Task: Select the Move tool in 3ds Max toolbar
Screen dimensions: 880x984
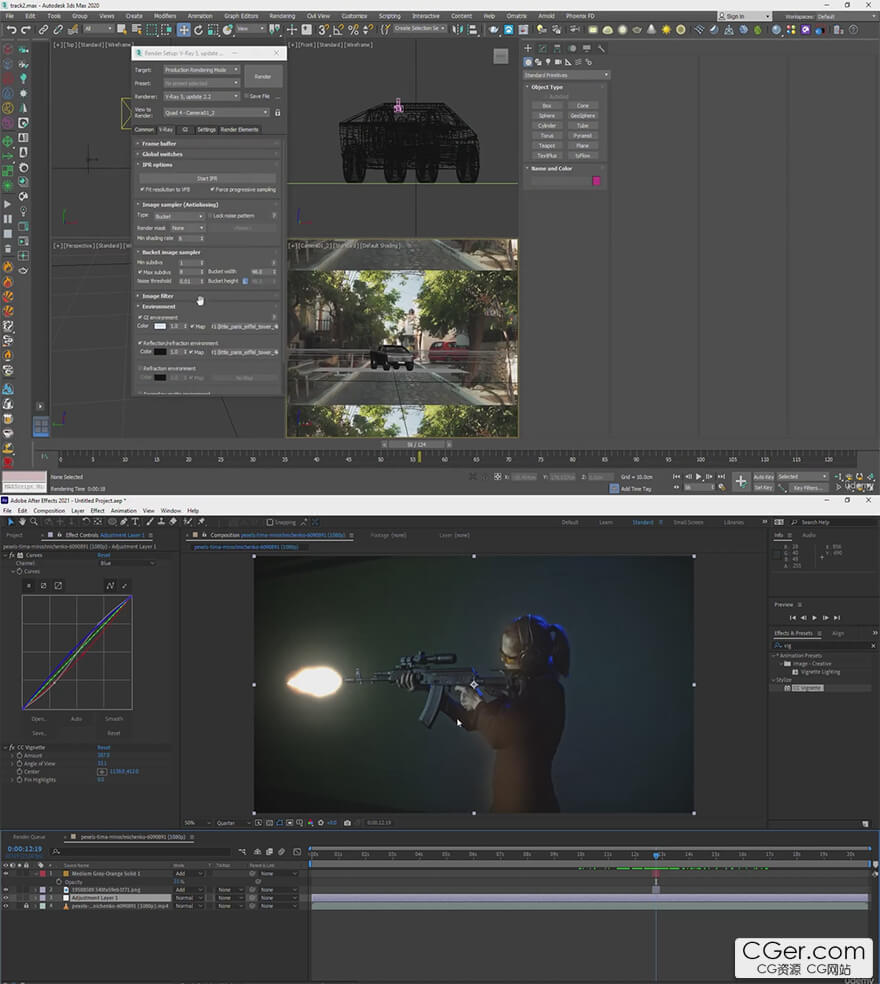Action: 183,29
